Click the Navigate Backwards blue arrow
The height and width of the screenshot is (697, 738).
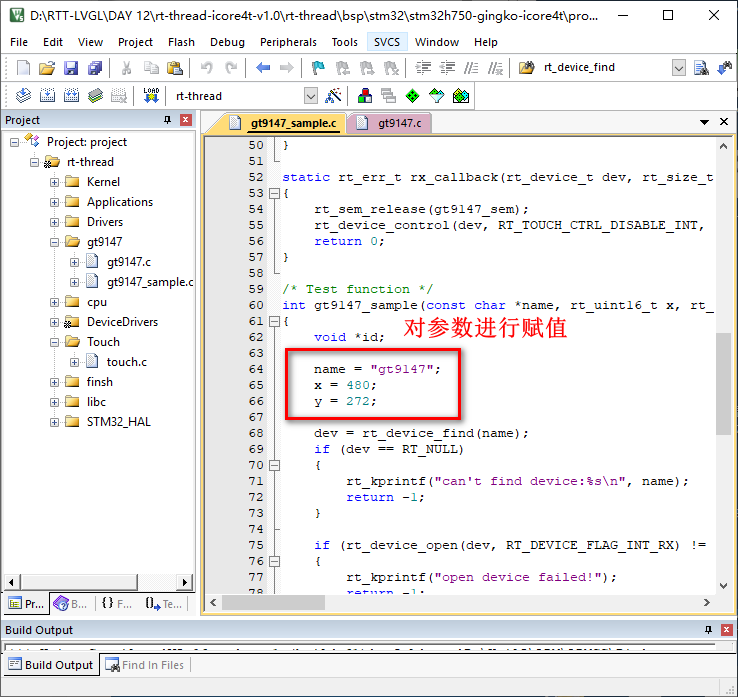(263, 68)
